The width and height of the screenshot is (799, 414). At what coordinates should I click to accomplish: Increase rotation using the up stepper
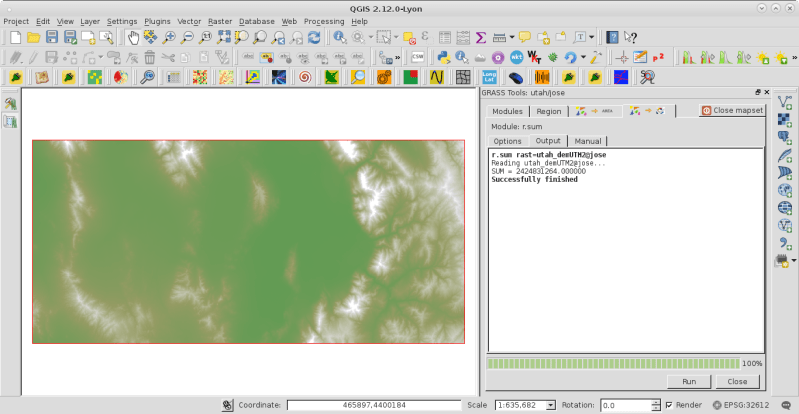point(656,402)
